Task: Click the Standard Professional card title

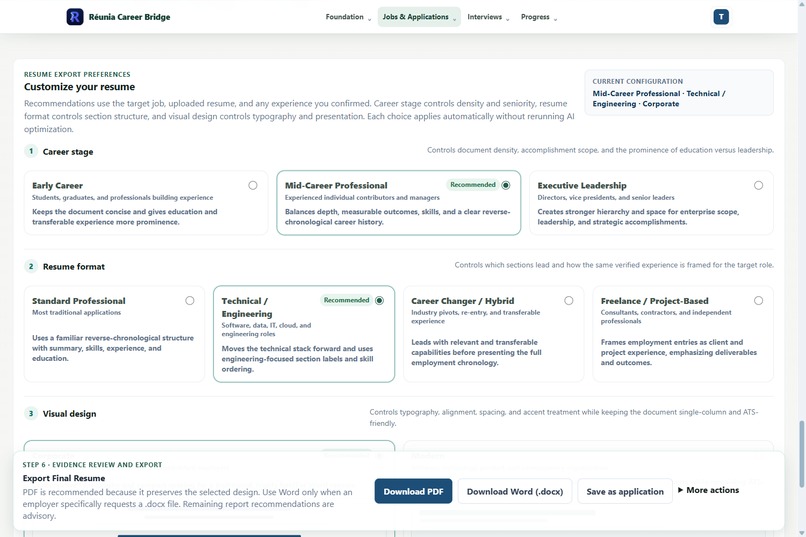Action: 79,301
